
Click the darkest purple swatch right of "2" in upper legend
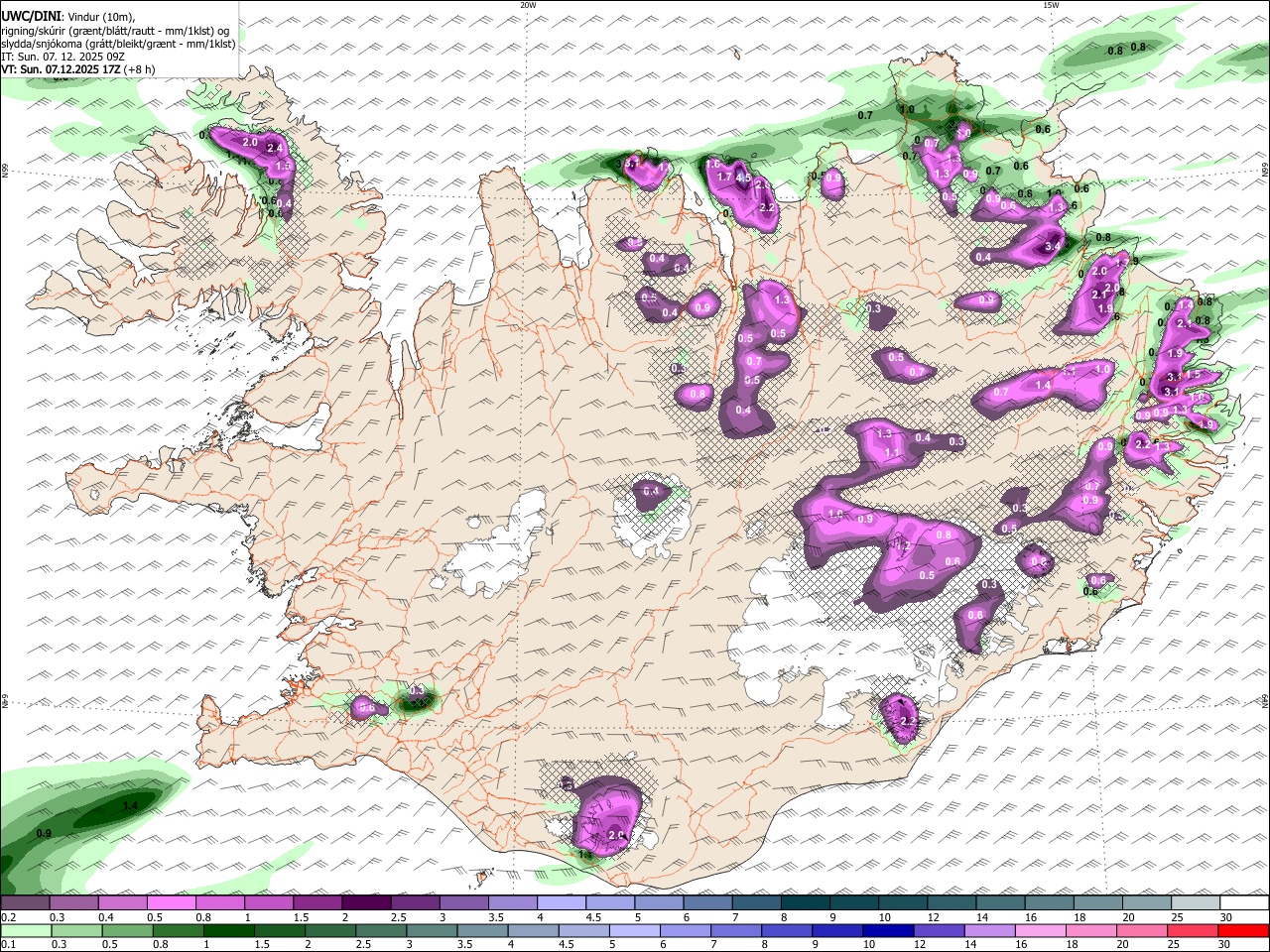click(x=366, y=903)
